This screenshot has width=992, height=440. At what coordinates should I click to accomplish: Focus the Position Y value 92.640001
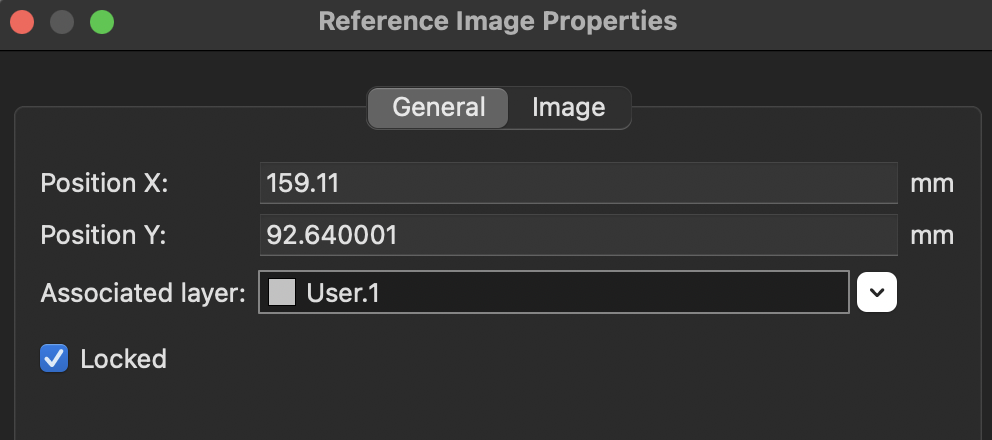pos(578,236)
